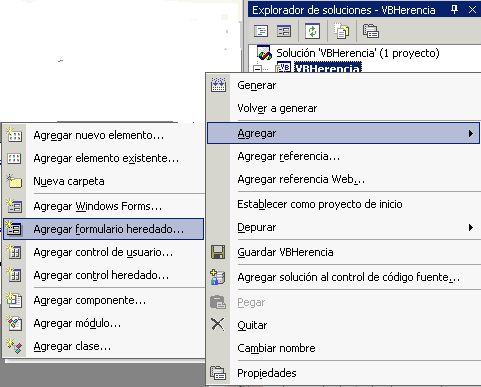The height and width of the screenshot is (387, 481).
Task: Click the View Code toolbar icon
Action: [x=261, y=31]
